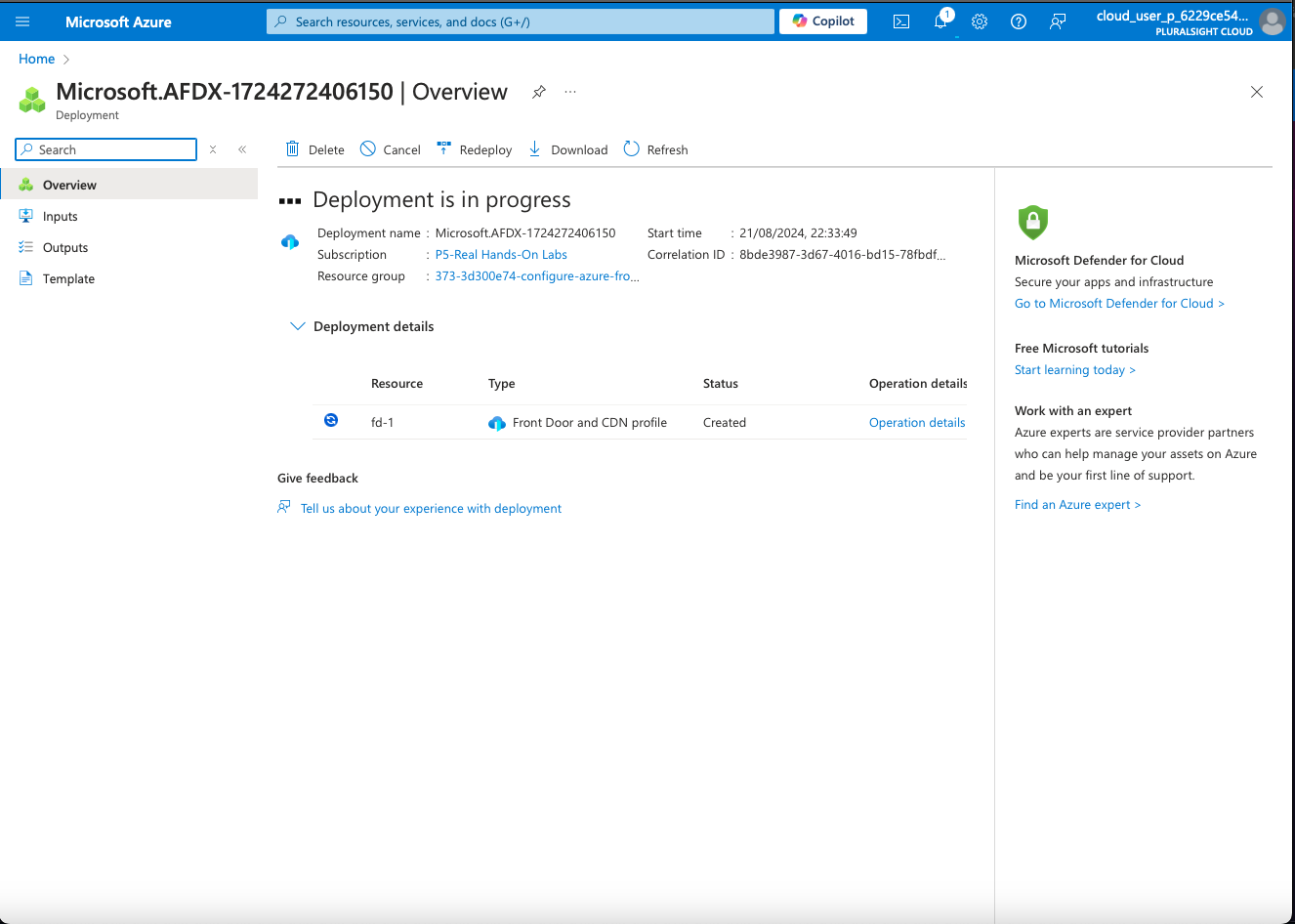
Task: Click the feedback person icon under Give feedback
Action: click(x=284, y=507)
